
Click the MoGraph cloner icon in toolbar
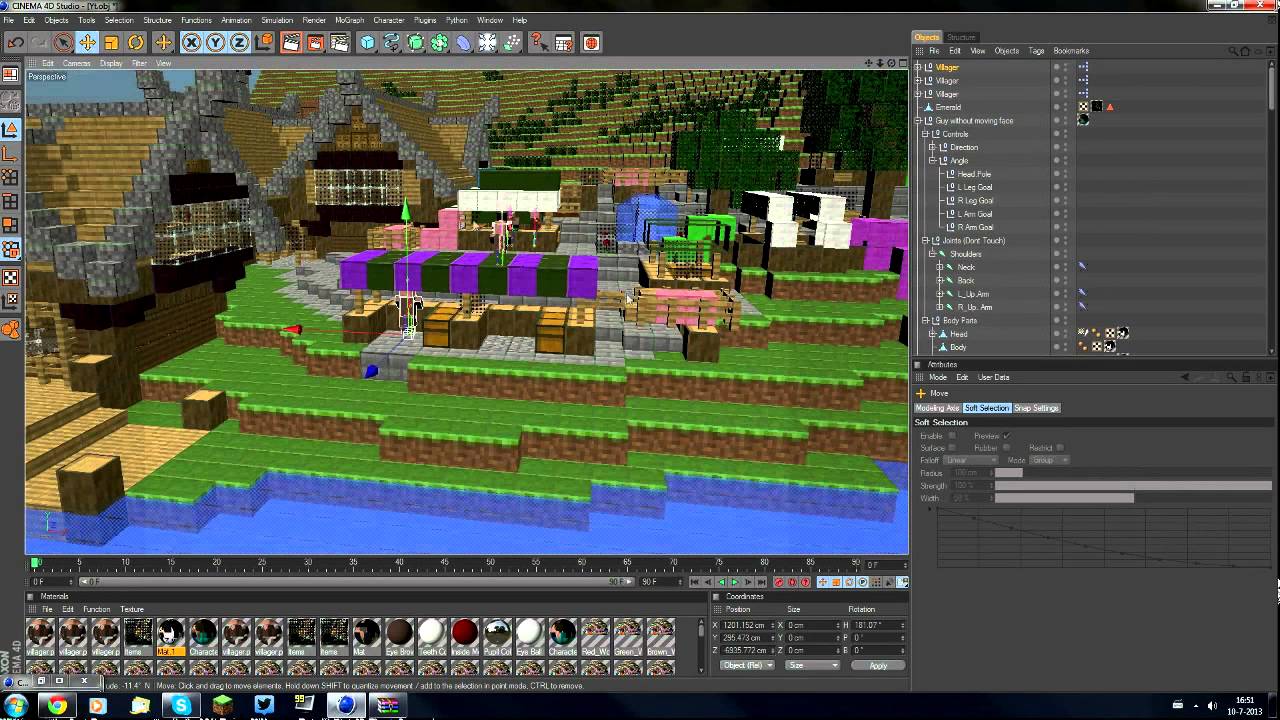pos(416,42)
